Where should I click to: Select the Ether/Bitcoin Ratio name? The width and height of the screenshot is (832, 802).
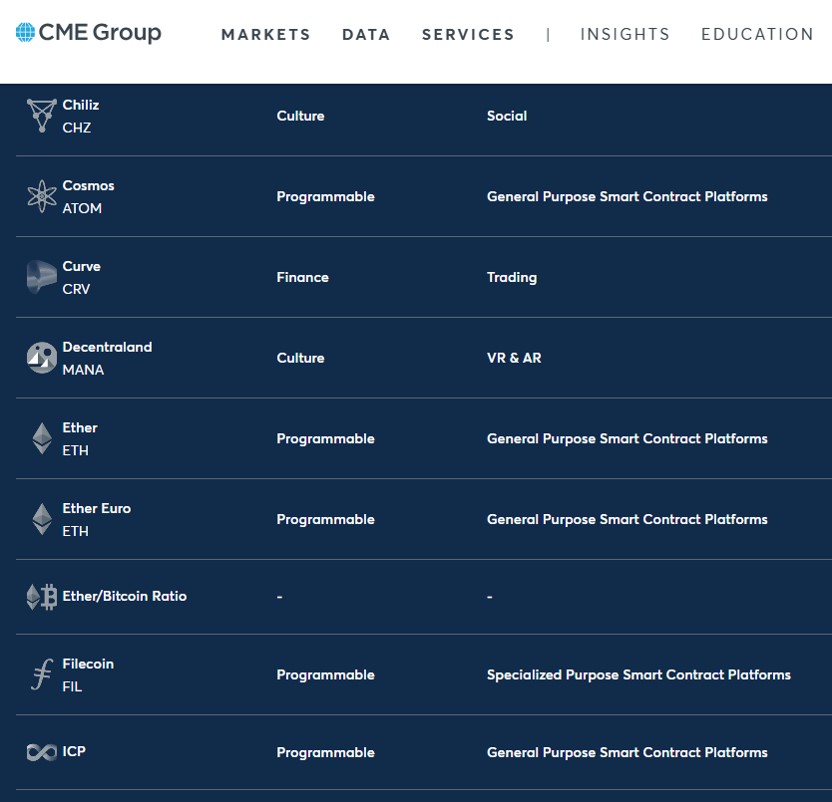pyautogui.click(x=125, y=596)
